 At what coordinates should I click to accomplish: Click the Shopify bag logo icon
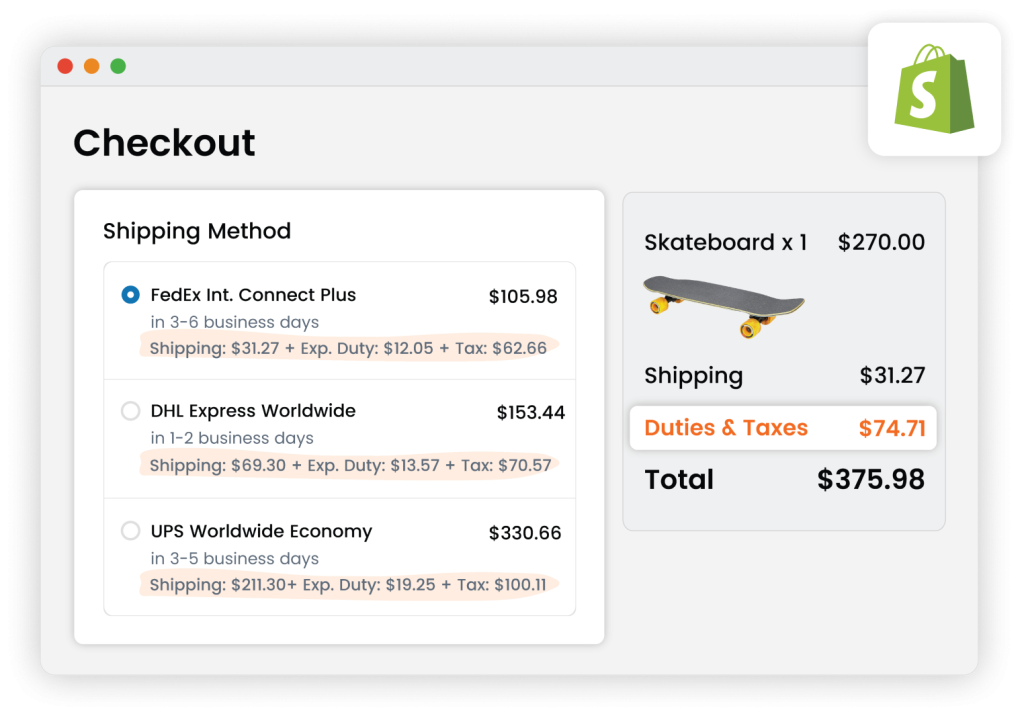tap(934, 89)
